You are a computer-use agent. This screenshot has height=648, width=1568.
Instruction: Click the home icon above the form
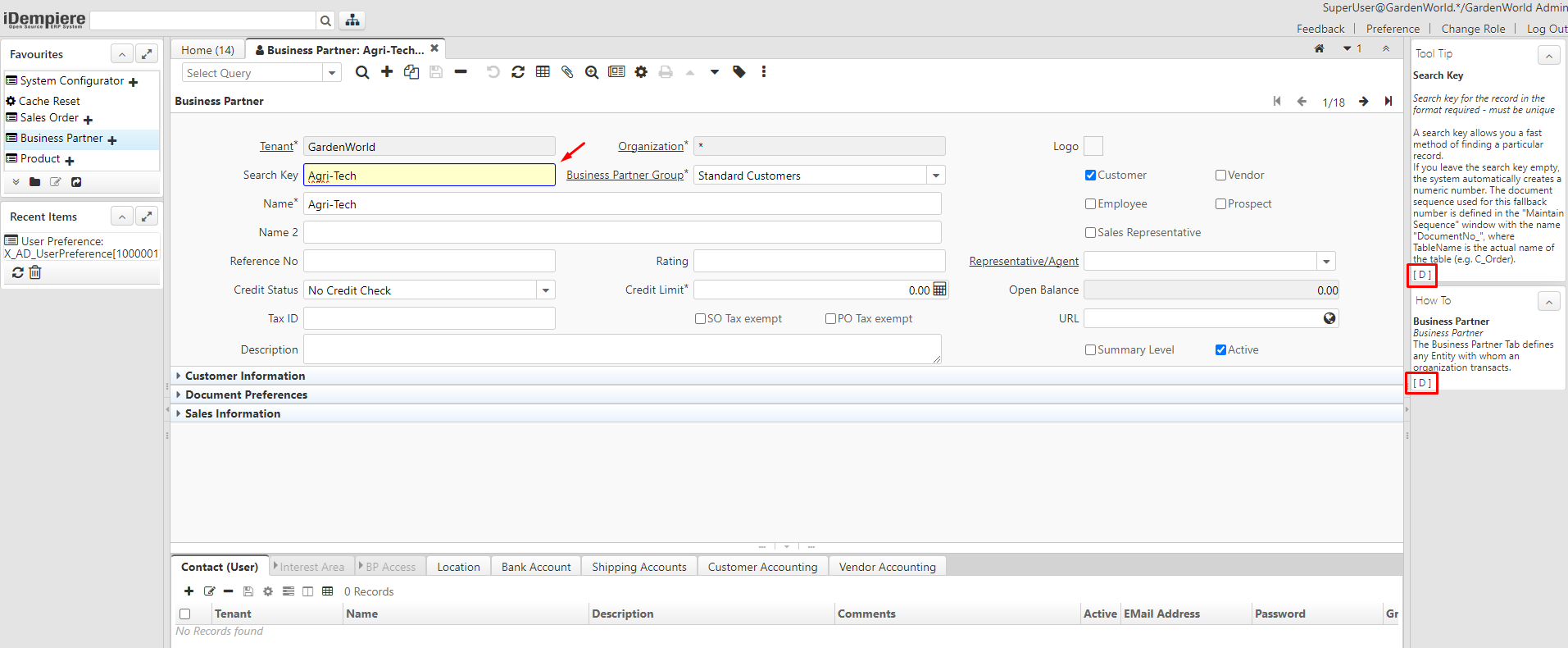(1320, 48)
